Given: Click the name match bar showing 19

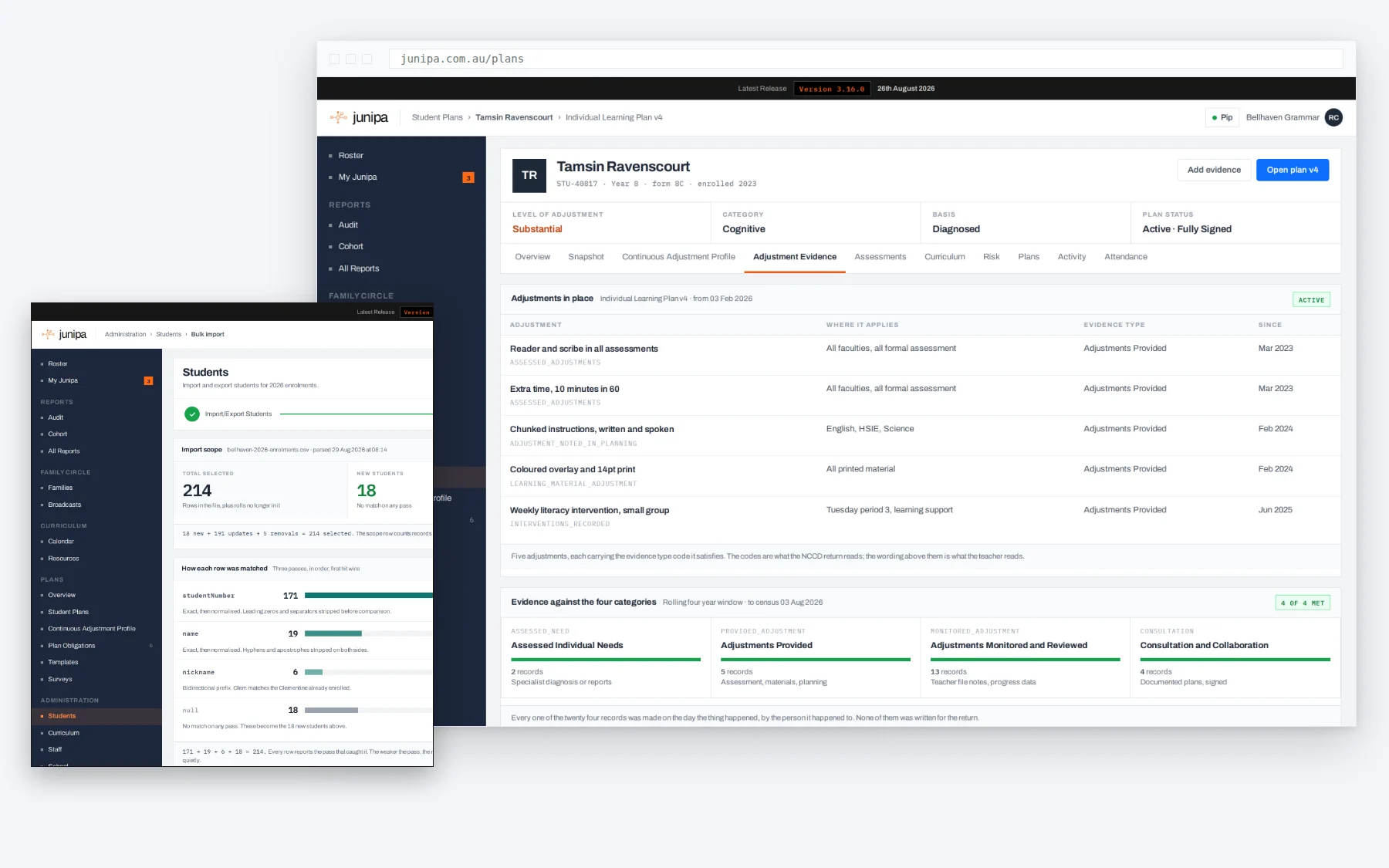Looking at the screenshot, I should coord(333,633).
